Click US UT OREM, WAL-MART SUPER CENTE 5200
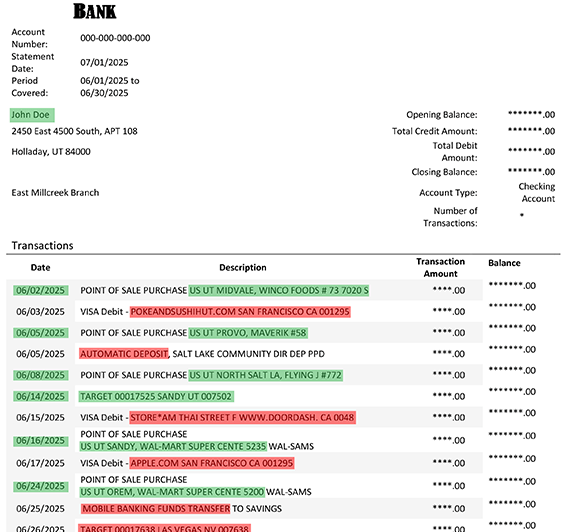 click(x=172, y=492)
